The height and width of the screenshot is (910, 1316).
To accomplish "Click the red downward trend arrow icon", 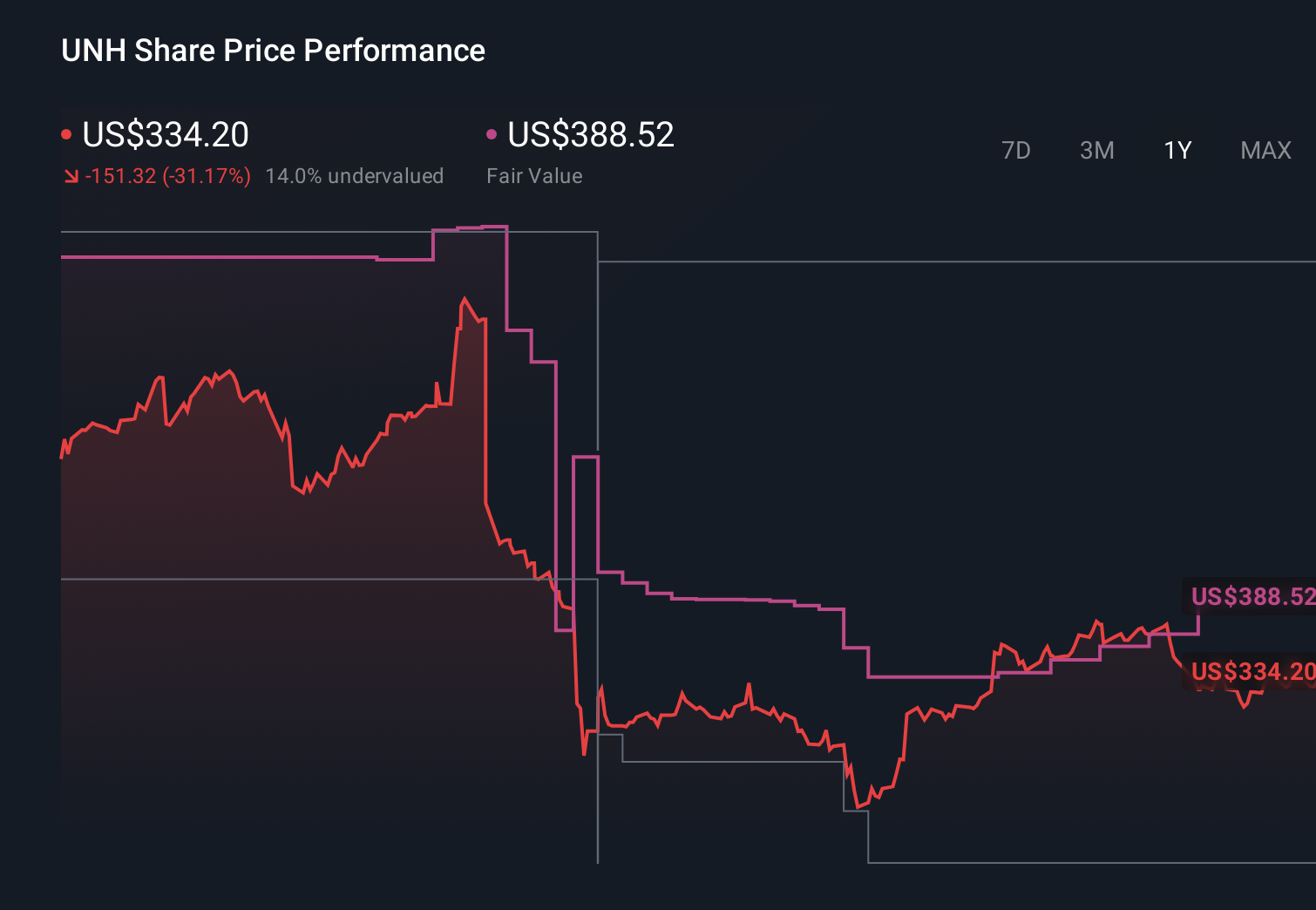I will tap(71, 175).
